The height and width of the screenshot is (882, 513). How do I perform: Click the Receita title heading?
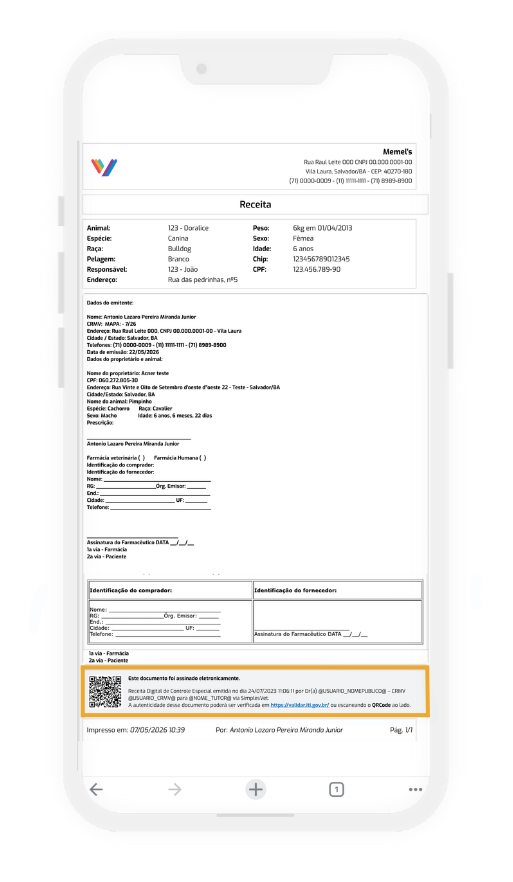point(255,205)
